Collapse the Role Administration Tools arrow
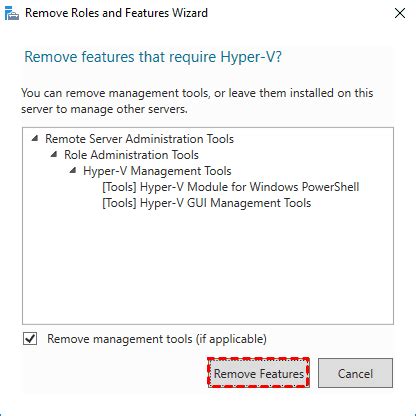The height and width of the screenshot is (416, 416). [54, 155]
